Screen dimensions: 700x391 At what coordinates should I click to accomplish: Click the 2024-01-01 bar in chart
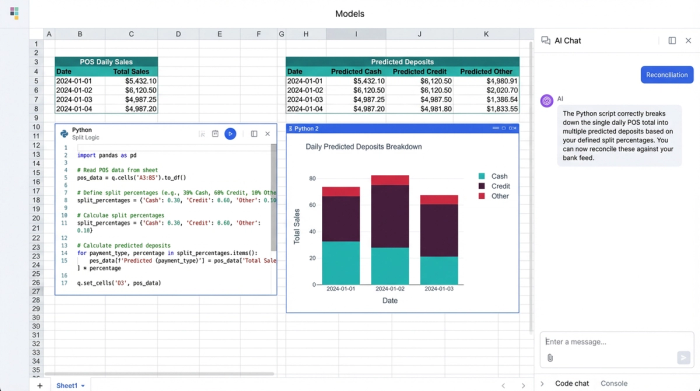coord(341,236)
